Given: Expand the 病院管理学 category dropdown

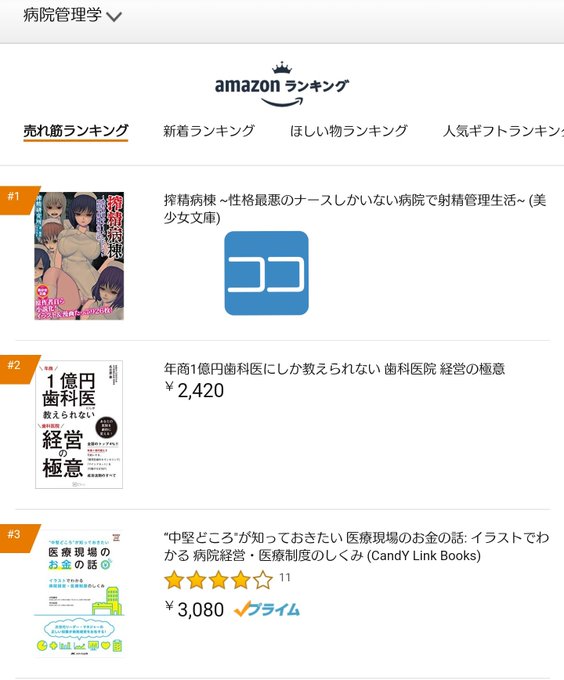Looking at the screenshot, I should tap(72, 16).
